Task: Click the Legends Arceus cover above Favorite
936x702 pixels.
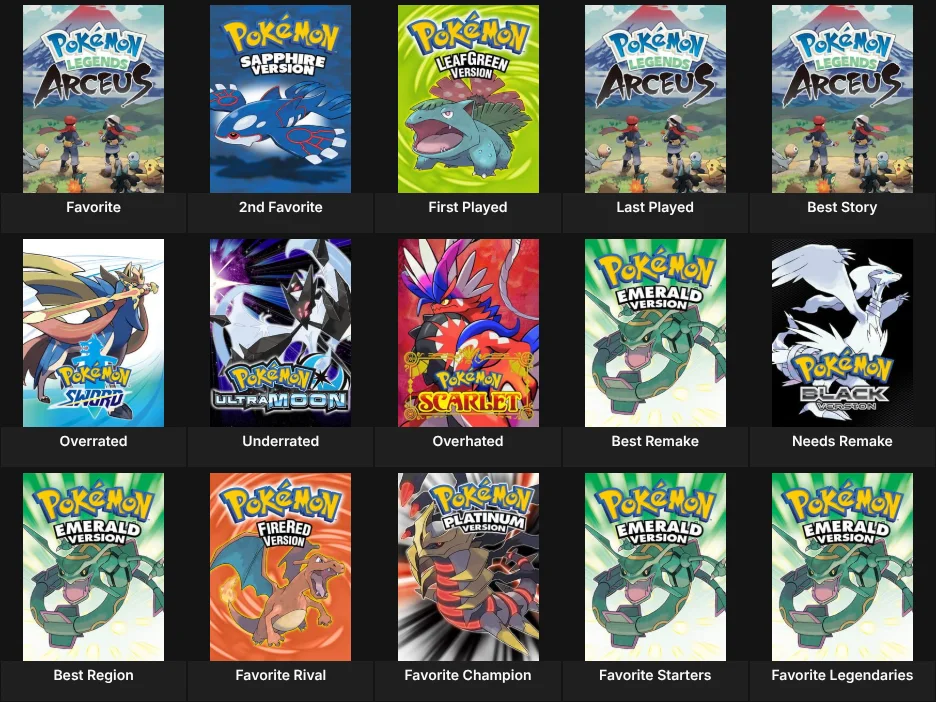Action: [93, 99]
